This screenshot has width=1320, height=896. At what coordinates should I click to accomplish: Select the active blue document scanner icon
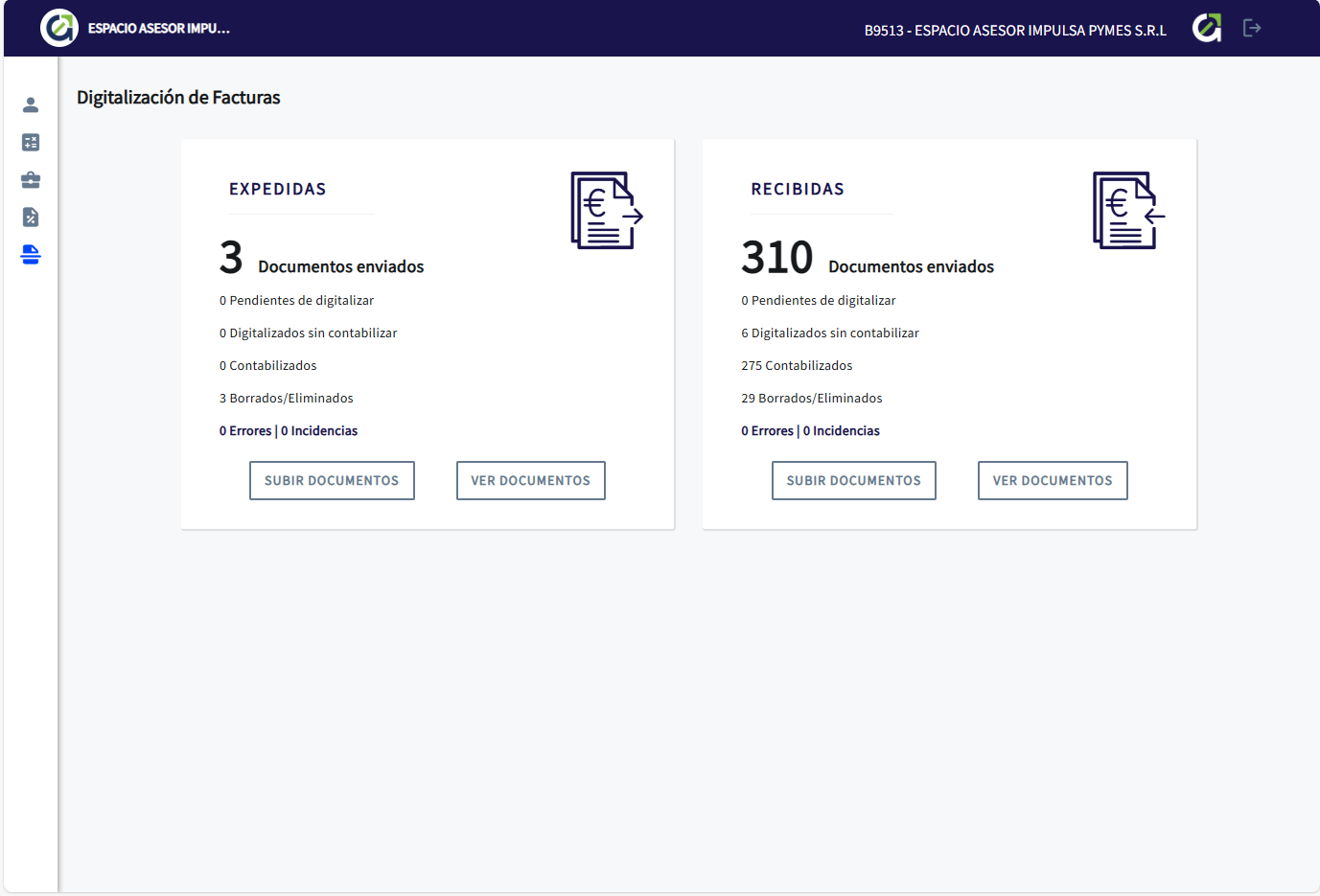coord(31,255)
